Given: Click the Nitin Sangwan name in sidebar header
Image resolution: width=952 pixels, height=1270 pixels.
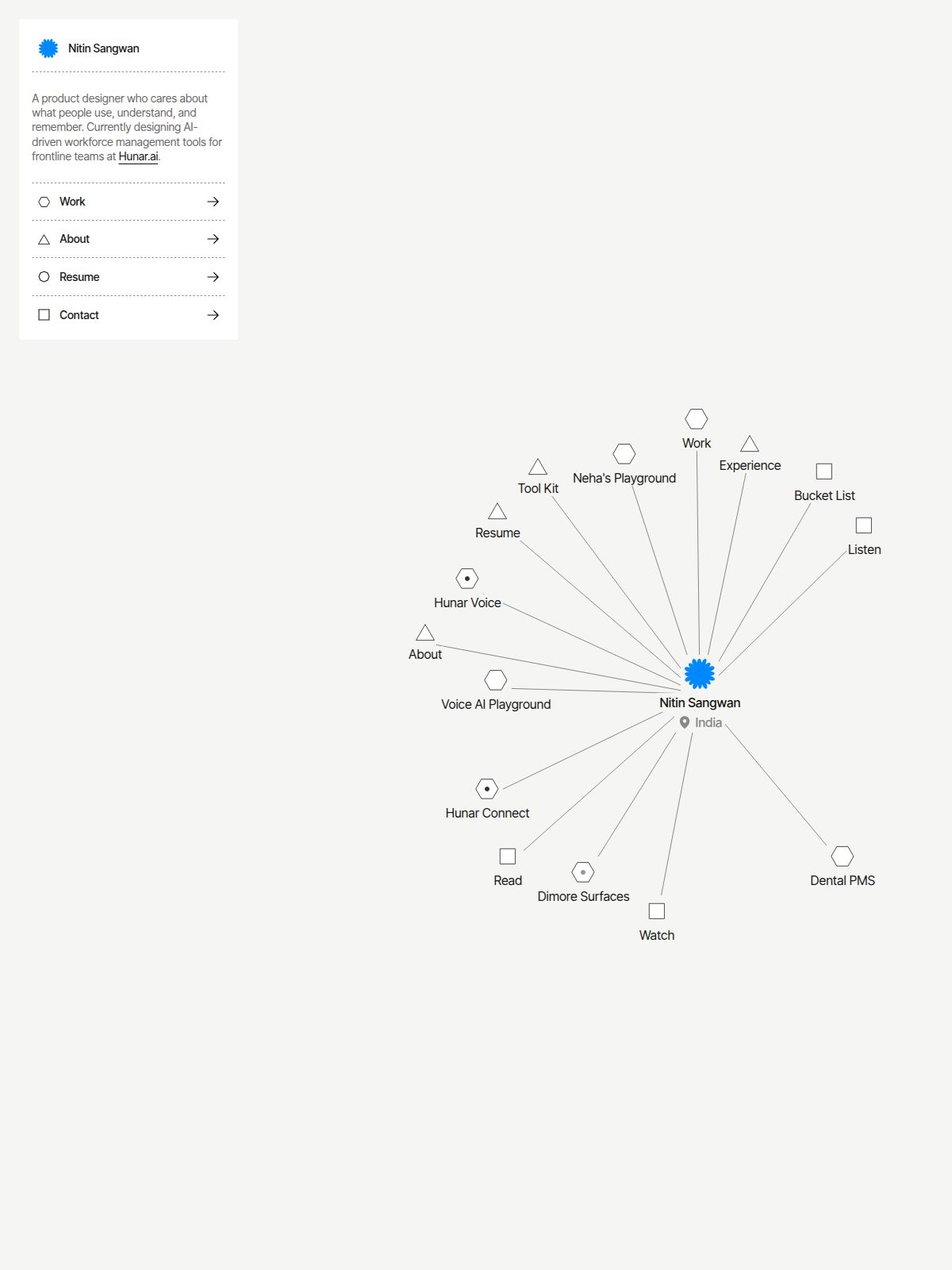Looking at the screenshot, I should coord(104,48).
